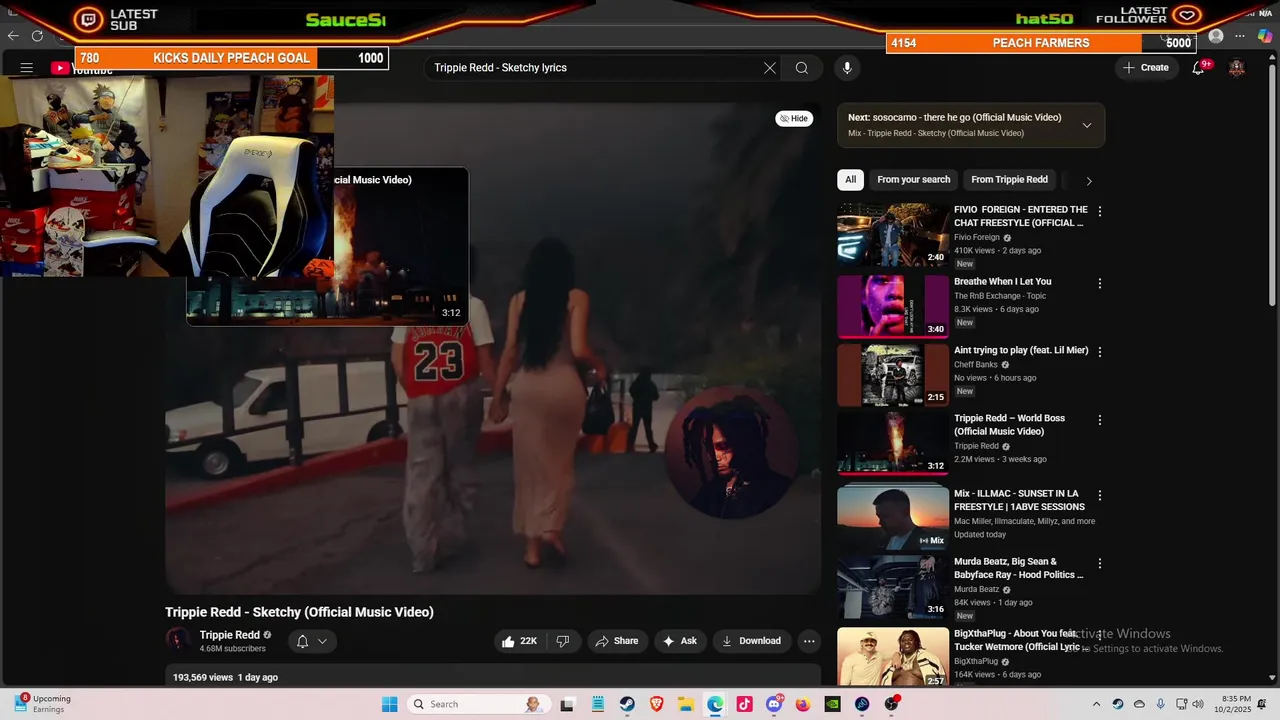Click the browser back arrow
The width and height of the screenshot is (1280, 720).
tap(13, 36)
